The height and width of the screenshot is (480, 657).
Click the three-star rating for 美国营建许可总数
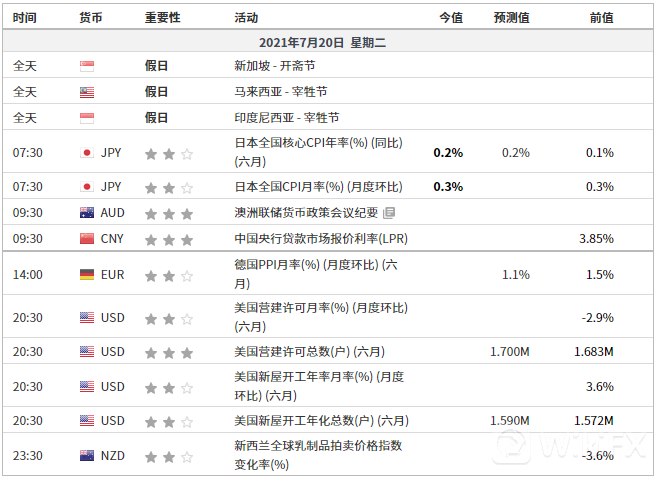tap(168, 352)
